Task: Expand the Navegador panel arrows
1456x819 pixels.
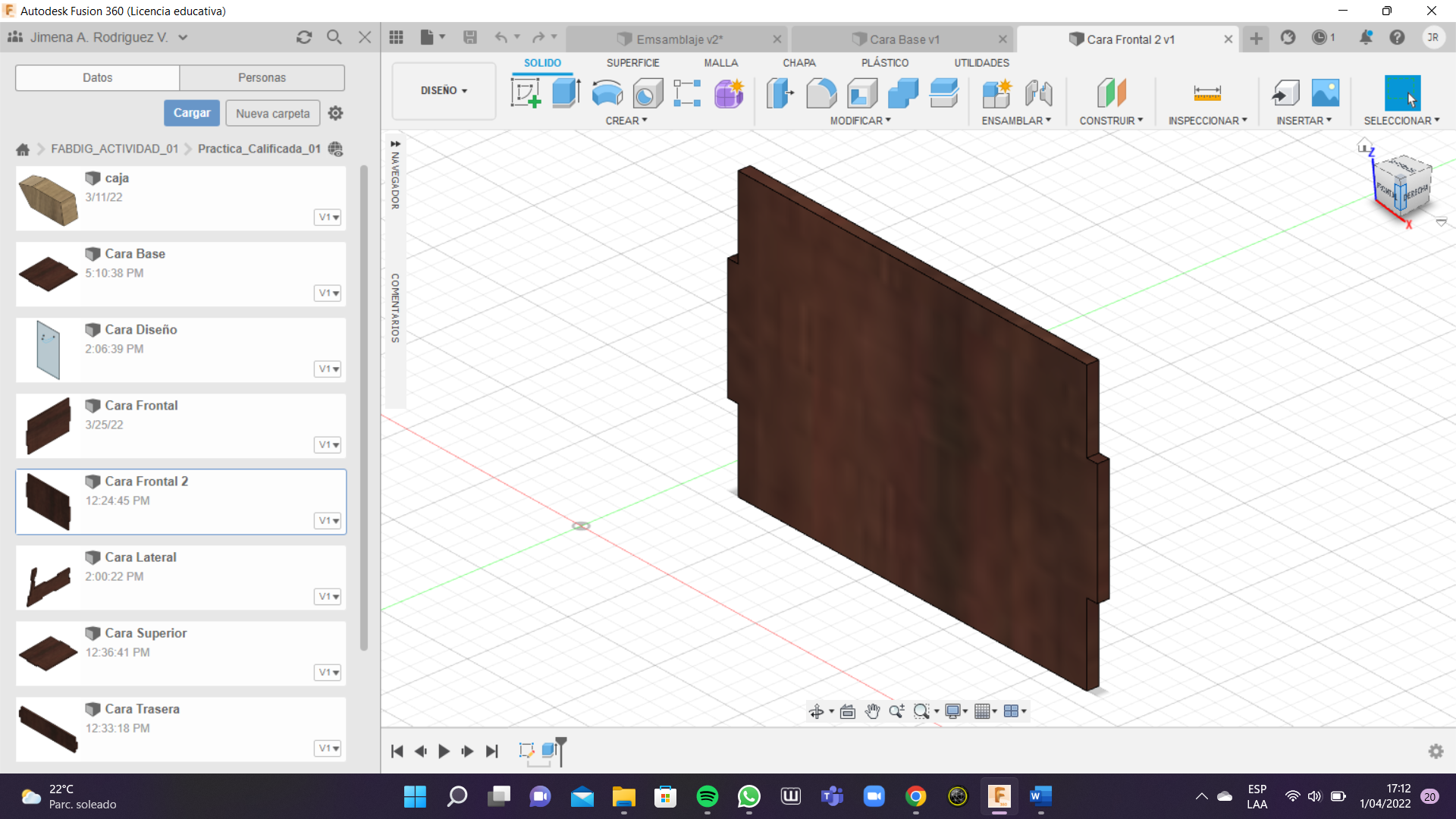Action: click(x=395, y=143)
